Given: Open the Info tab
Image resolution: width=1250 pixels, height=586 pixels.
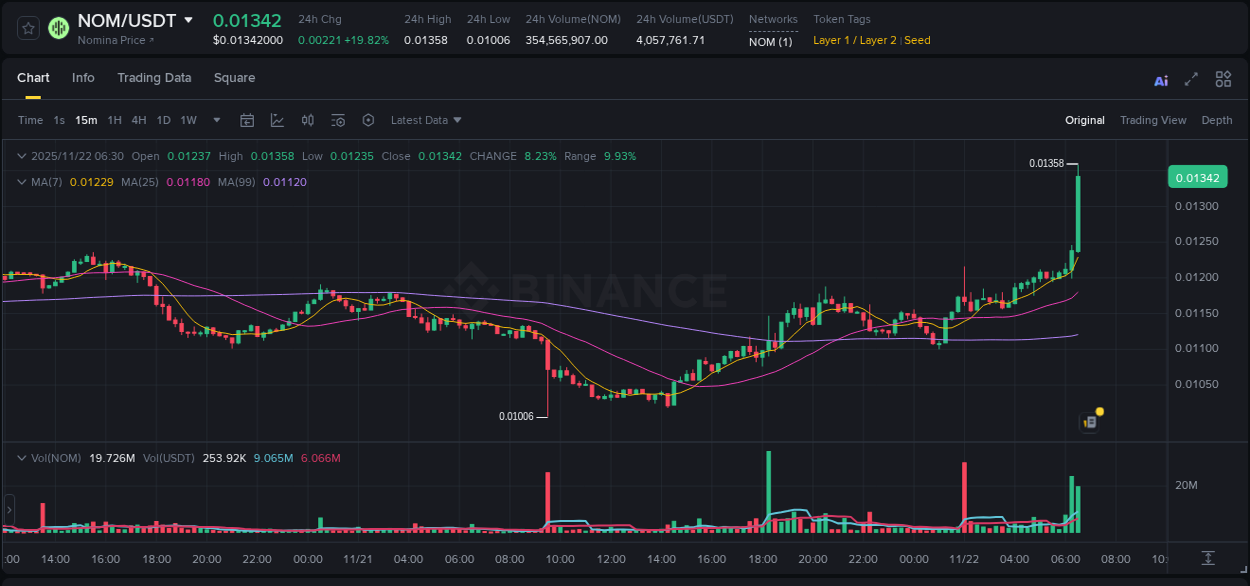Looking at the screenshot, I should [x=83, y=78].
